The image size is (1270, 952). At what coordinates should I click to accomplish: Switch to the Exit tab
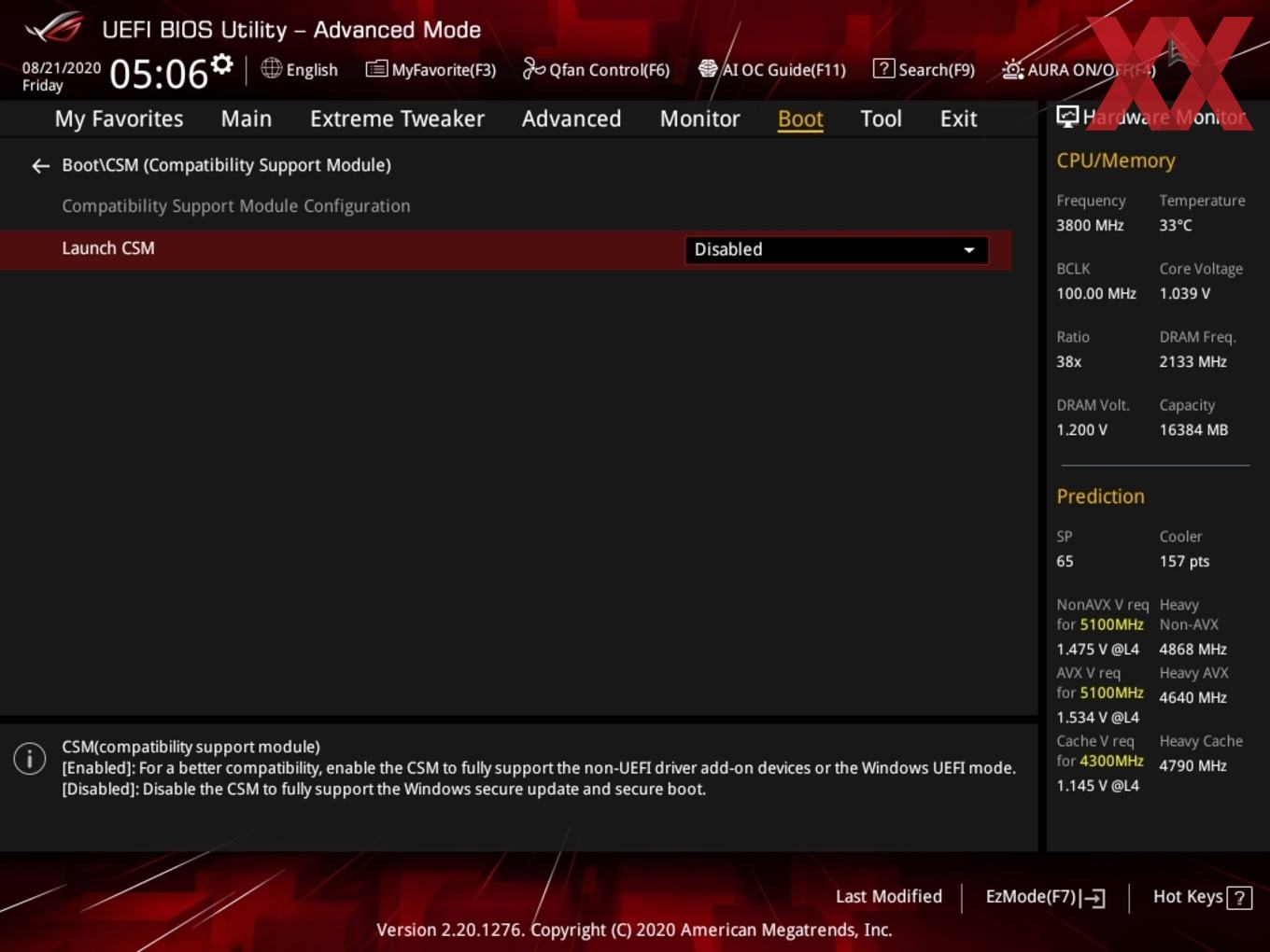(958, 119)
